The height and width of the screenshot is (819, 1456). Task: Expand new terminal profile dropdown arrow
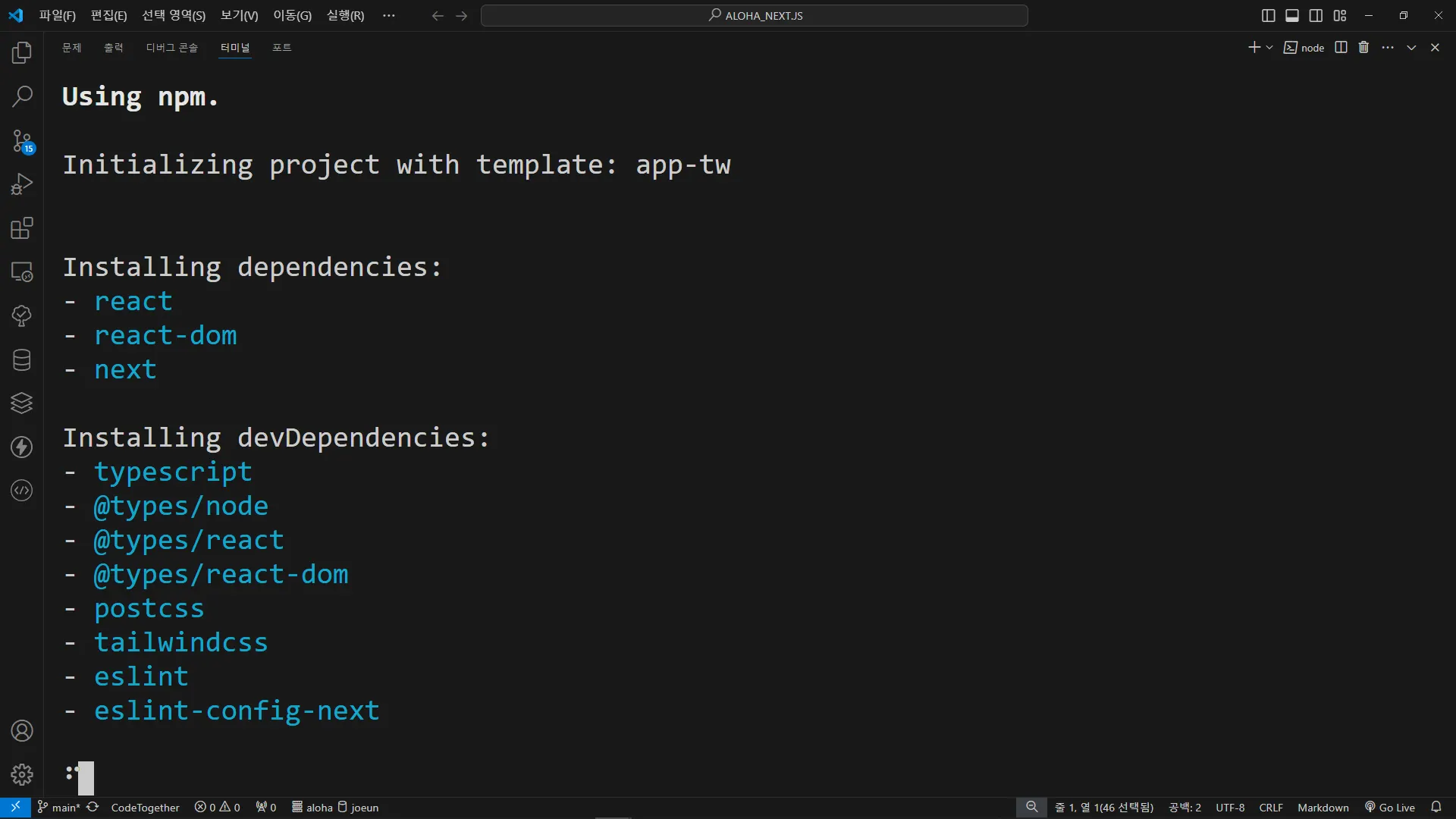tap(1269, 47)
